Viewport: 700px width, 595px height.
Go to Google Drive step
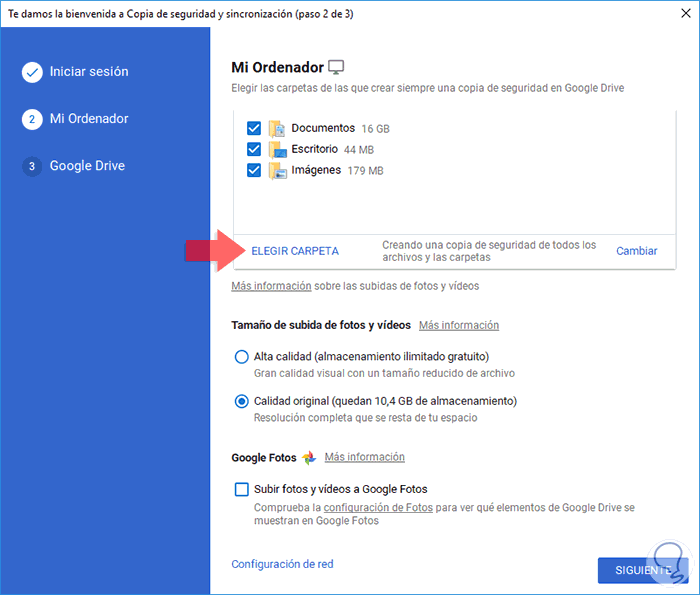pyautogui.click(x=88, y=166)
